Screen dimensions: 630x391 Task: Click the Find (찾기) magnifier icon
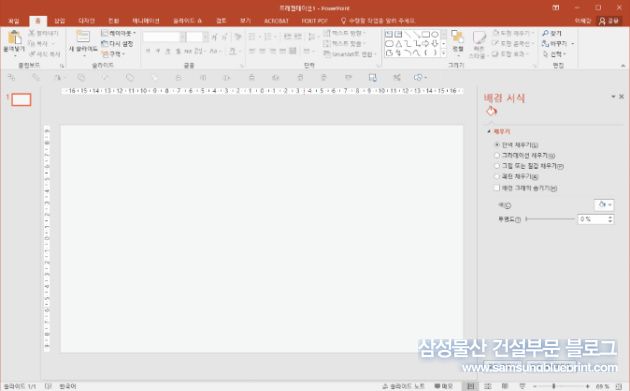[x=545, y=33]
